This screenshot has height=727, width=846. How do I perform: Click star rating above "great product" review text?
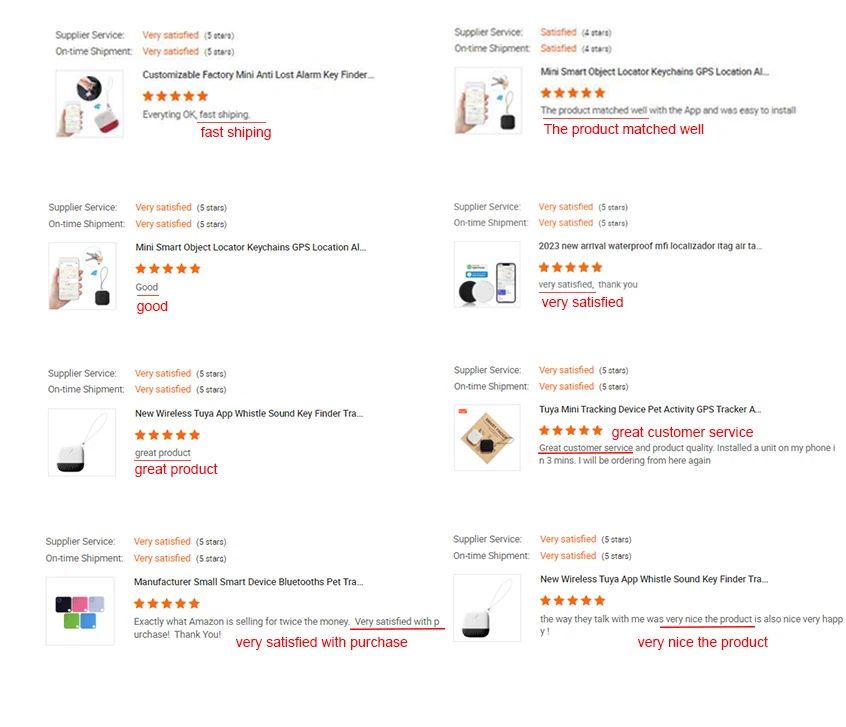(167, 435)
